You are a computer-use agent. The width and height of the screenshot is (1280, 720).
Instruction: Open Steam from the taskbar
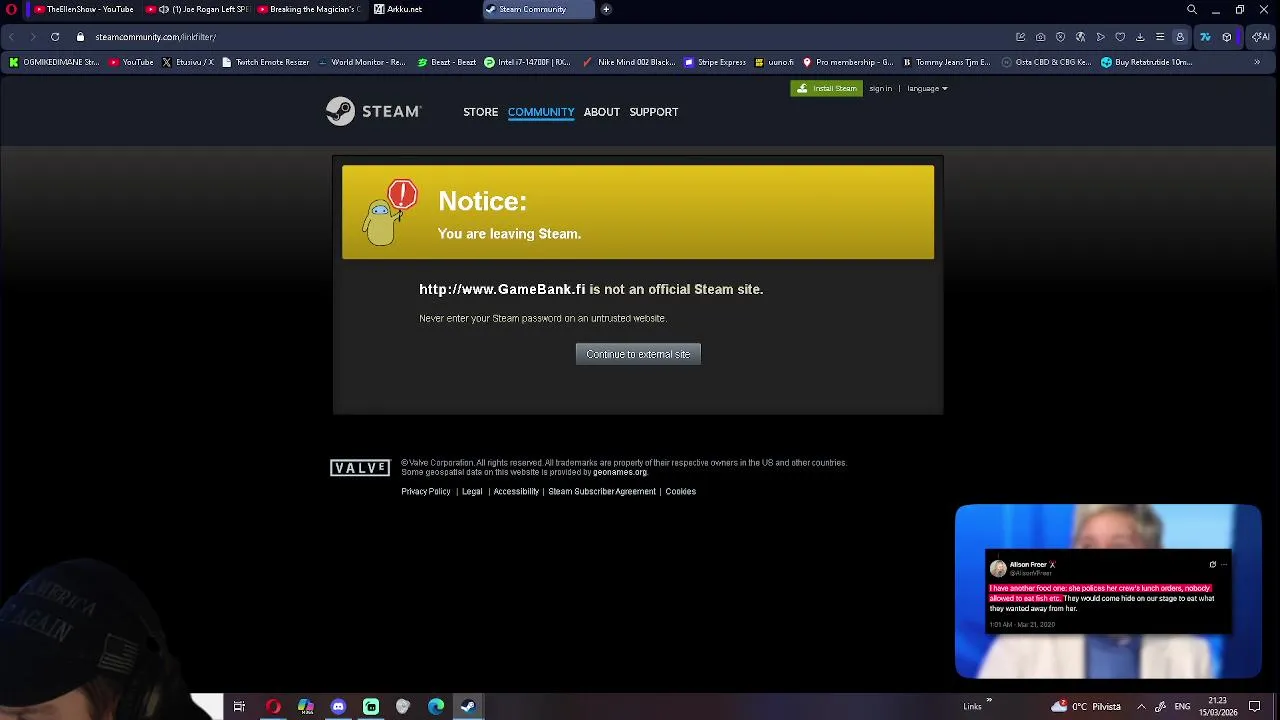pyautogui.click(x=468, y=707)
